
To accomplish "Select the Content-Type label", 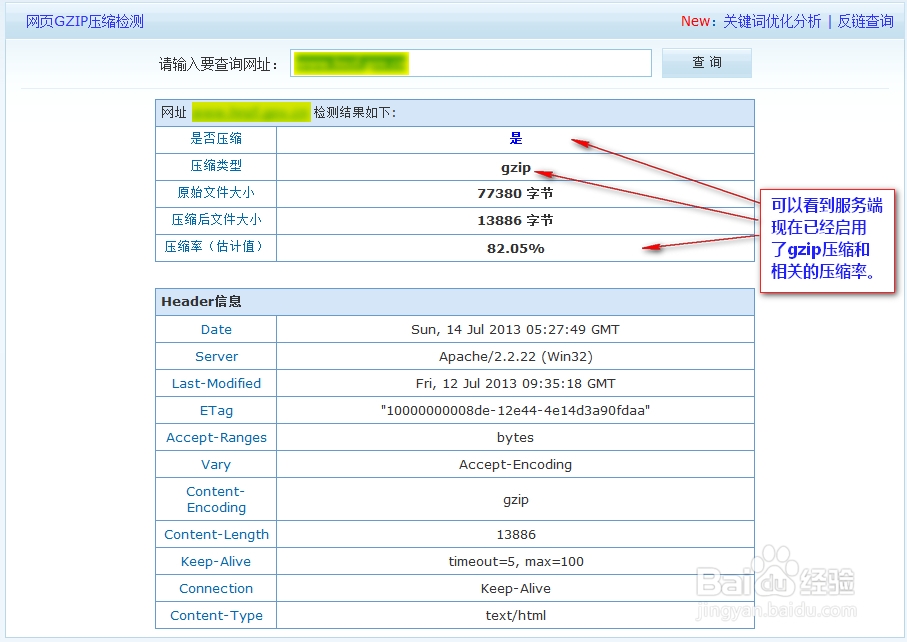I will click(216, 615).
